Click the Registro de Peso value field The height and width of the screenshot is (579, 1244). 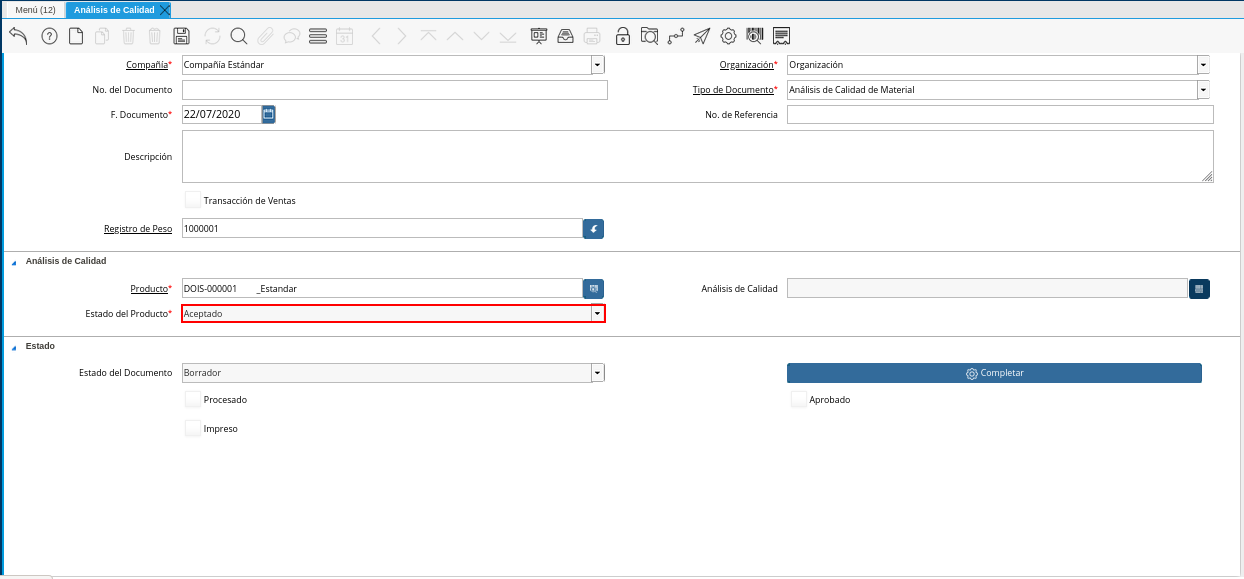pos(382,228)
